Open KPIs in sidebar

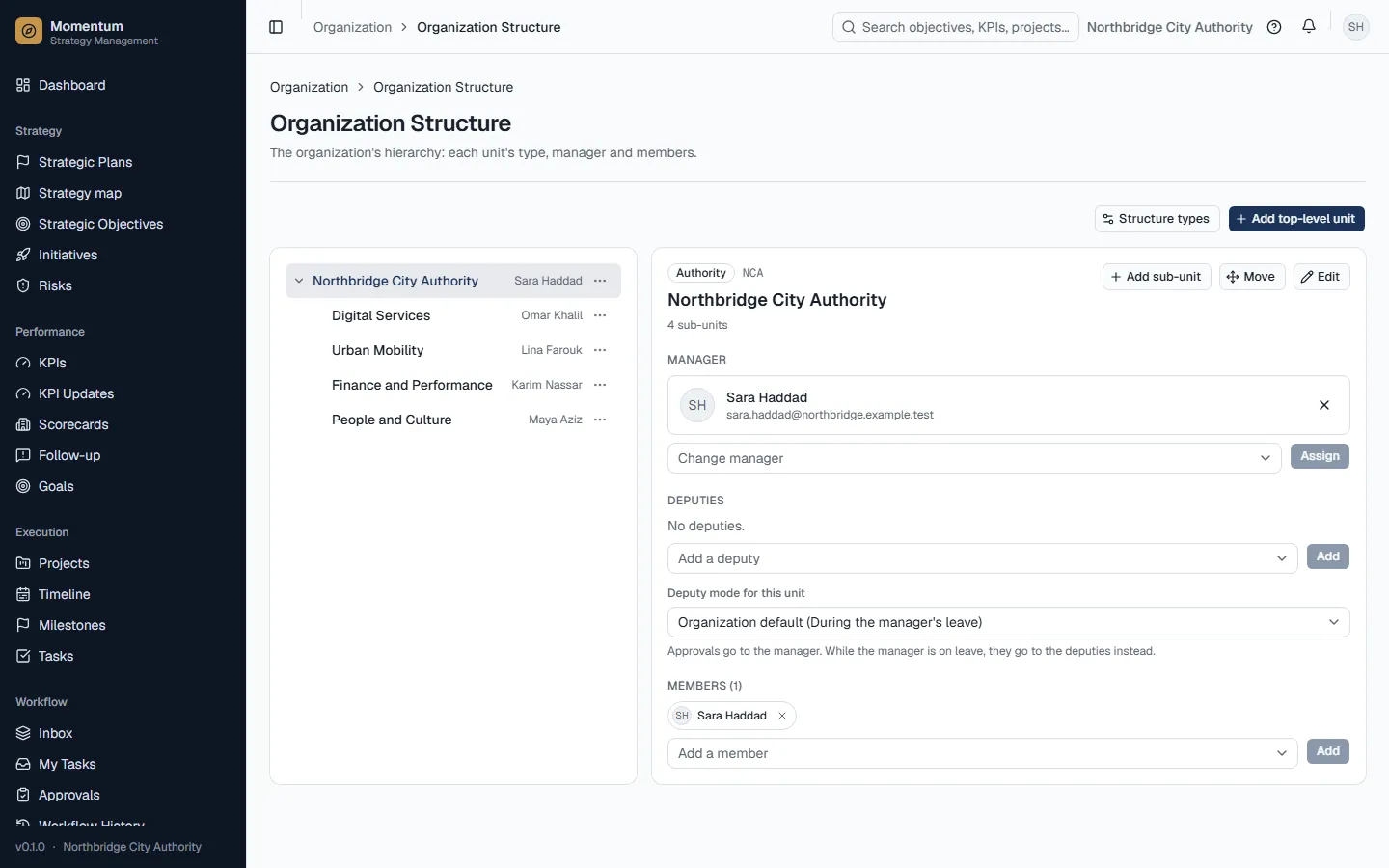coord(123,363)
